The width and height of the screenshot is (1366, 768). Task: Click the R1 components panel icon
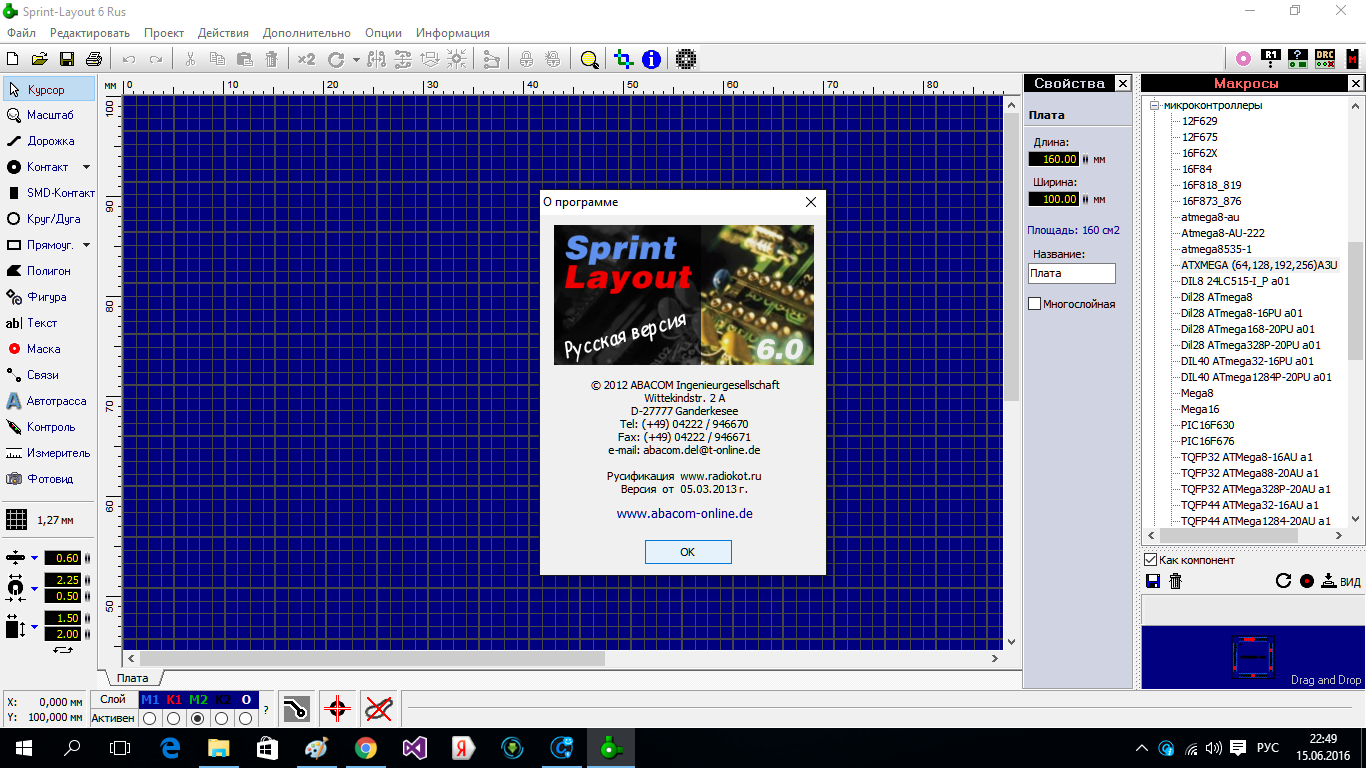pos(1271,59)
